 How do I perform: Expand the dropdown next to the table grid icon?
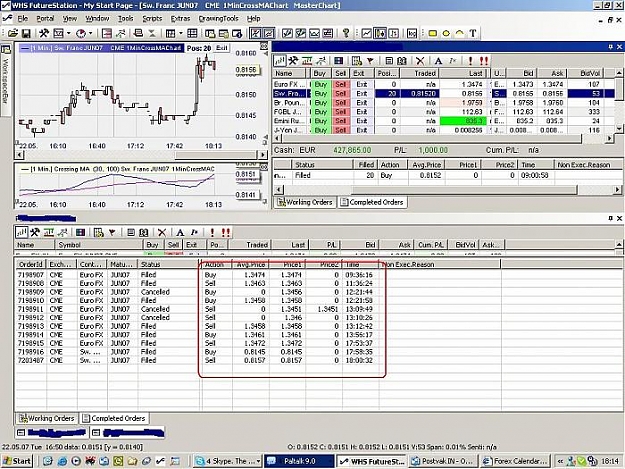(181, 33)
